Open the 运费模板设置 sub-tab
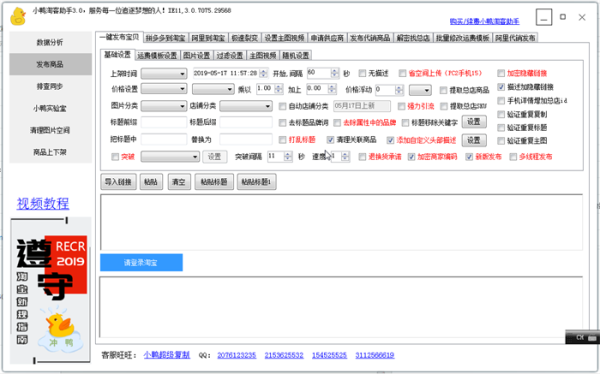 (x=157, y=56)
